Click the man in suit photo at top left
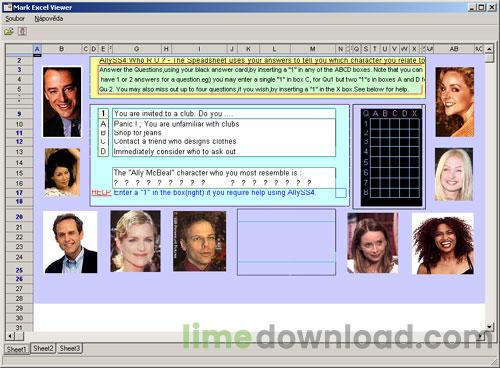This screenshot has height=368, width=500. pos(62,102)
